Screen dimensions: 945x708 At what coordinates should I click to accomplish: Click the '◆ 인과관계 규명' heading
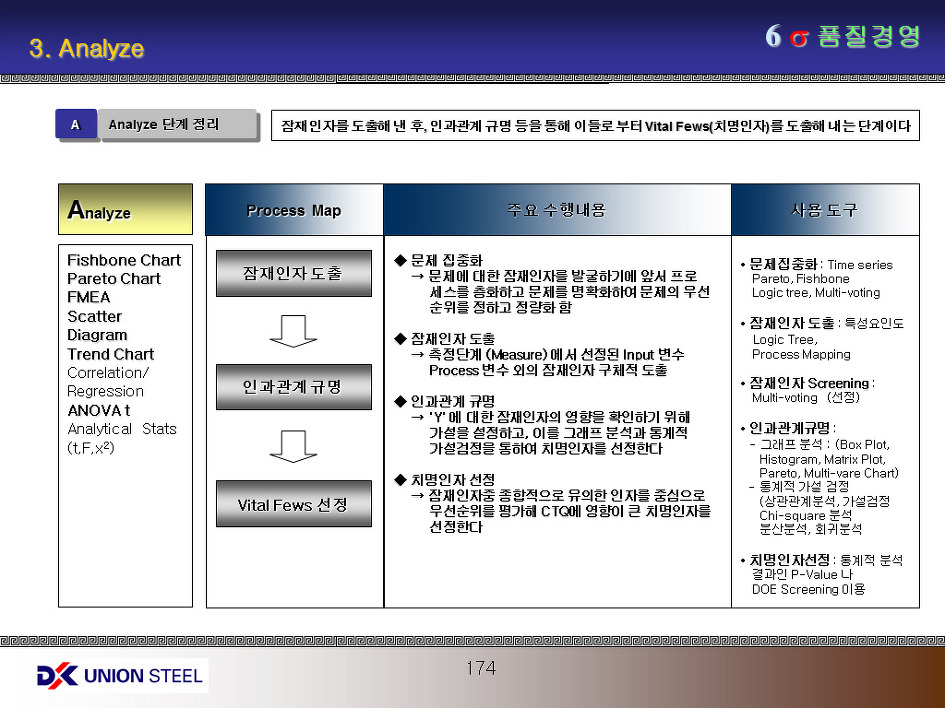point(444,401)
